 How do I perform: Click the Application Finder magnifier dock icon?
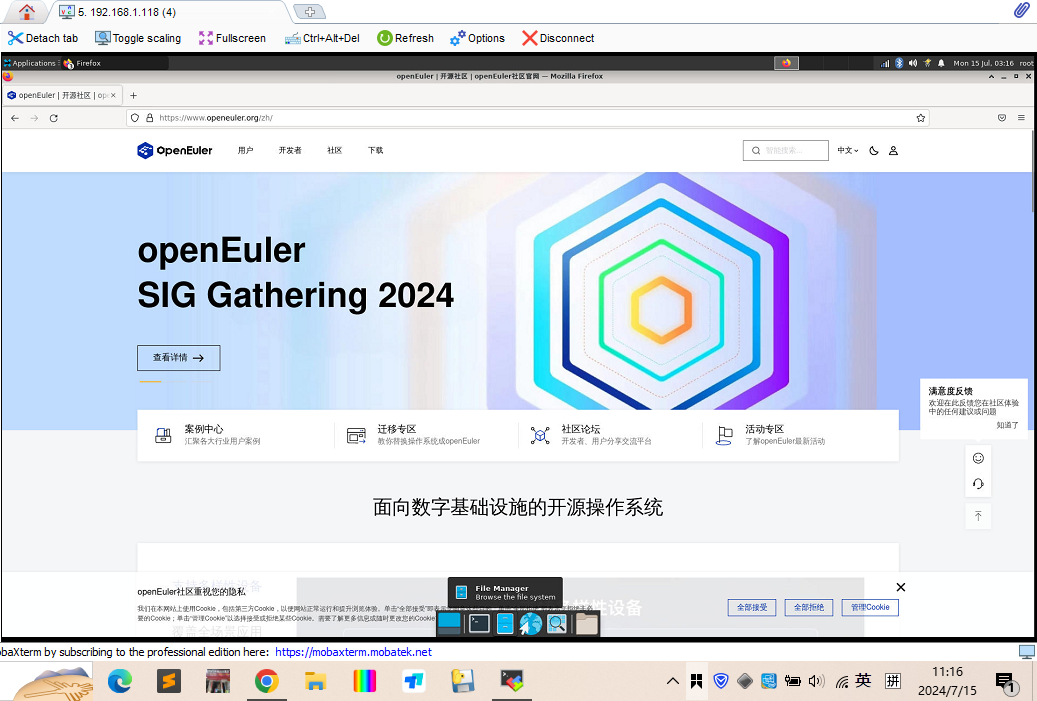tap(557, 624)
